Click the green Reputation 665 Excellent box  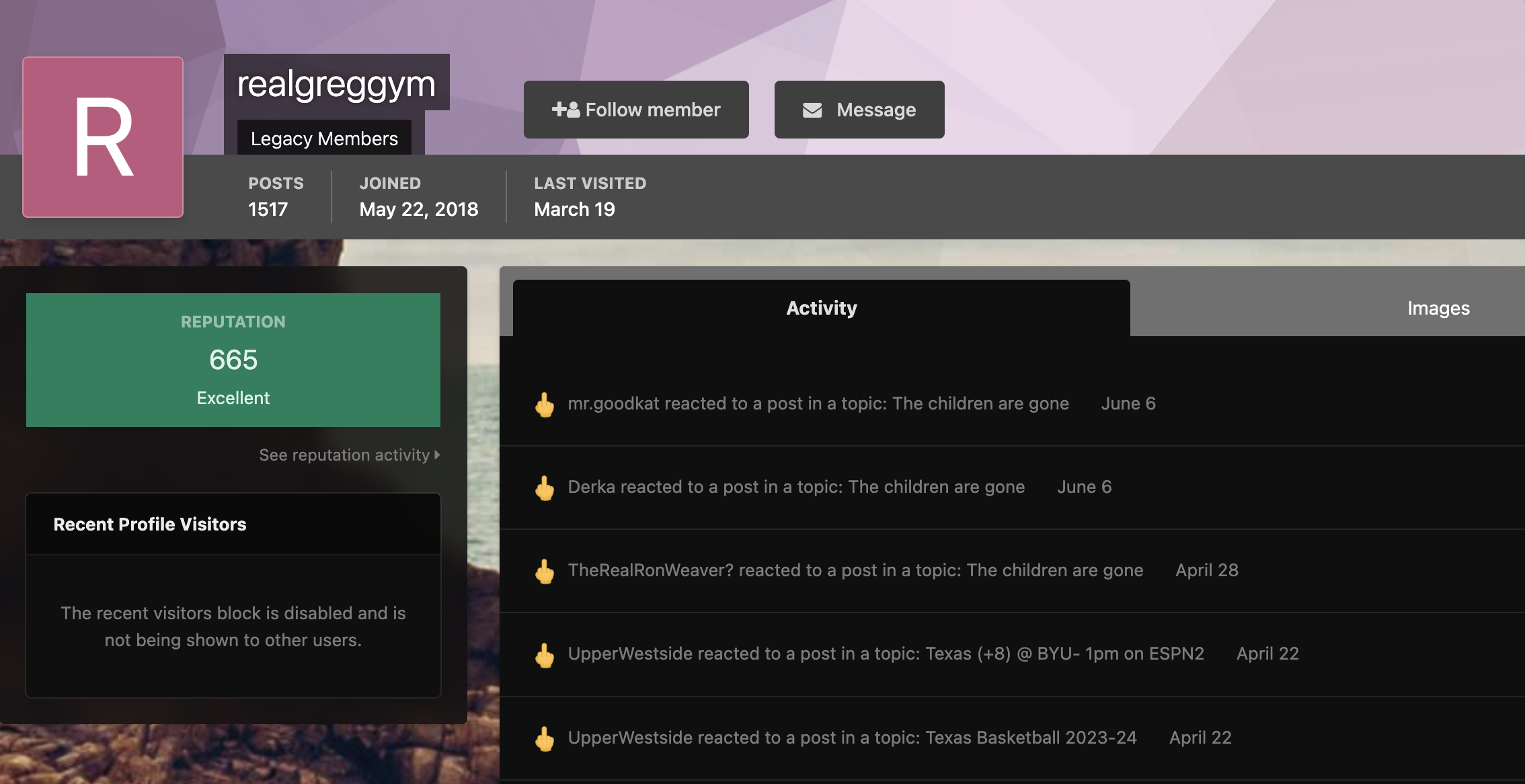pos(233,360)
